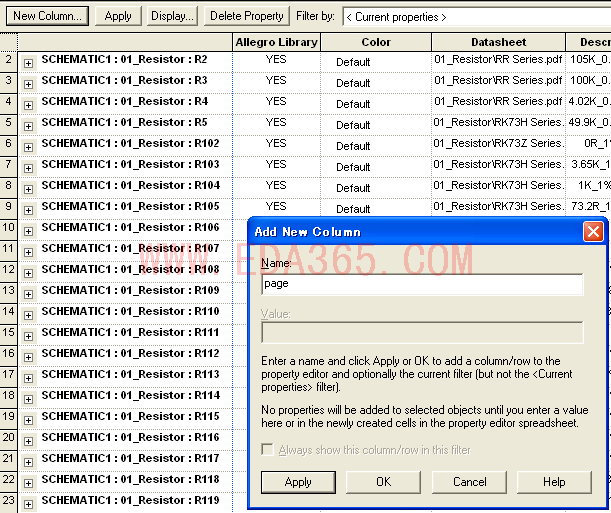Viewport: 611px width, 513px height.
Task: Cancel the Add New Column dialog
Action: point(470,482)
